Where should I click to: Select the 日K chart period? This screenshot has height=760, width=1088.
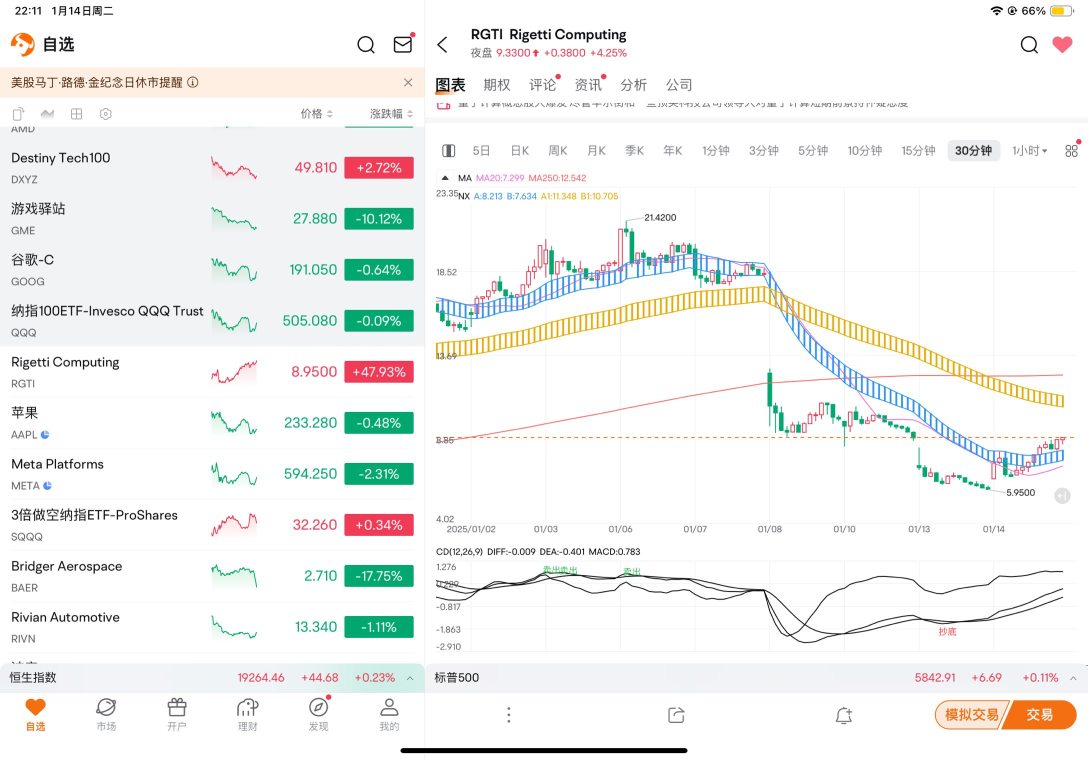click(x=520, y=151)
